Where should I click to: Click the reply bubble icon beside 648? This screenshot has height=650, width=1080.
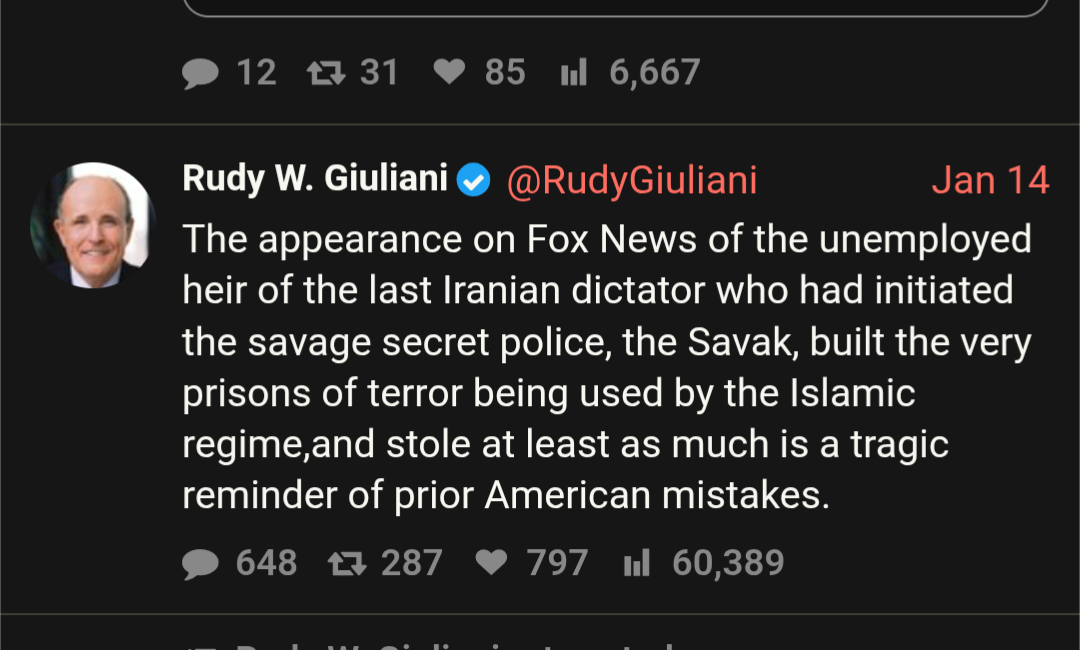(201, 565)
